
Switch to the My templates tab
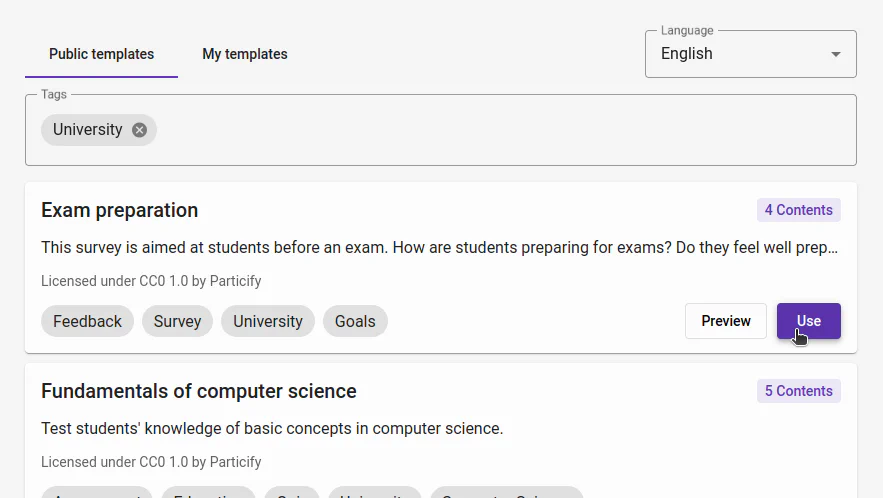[245, 54]
